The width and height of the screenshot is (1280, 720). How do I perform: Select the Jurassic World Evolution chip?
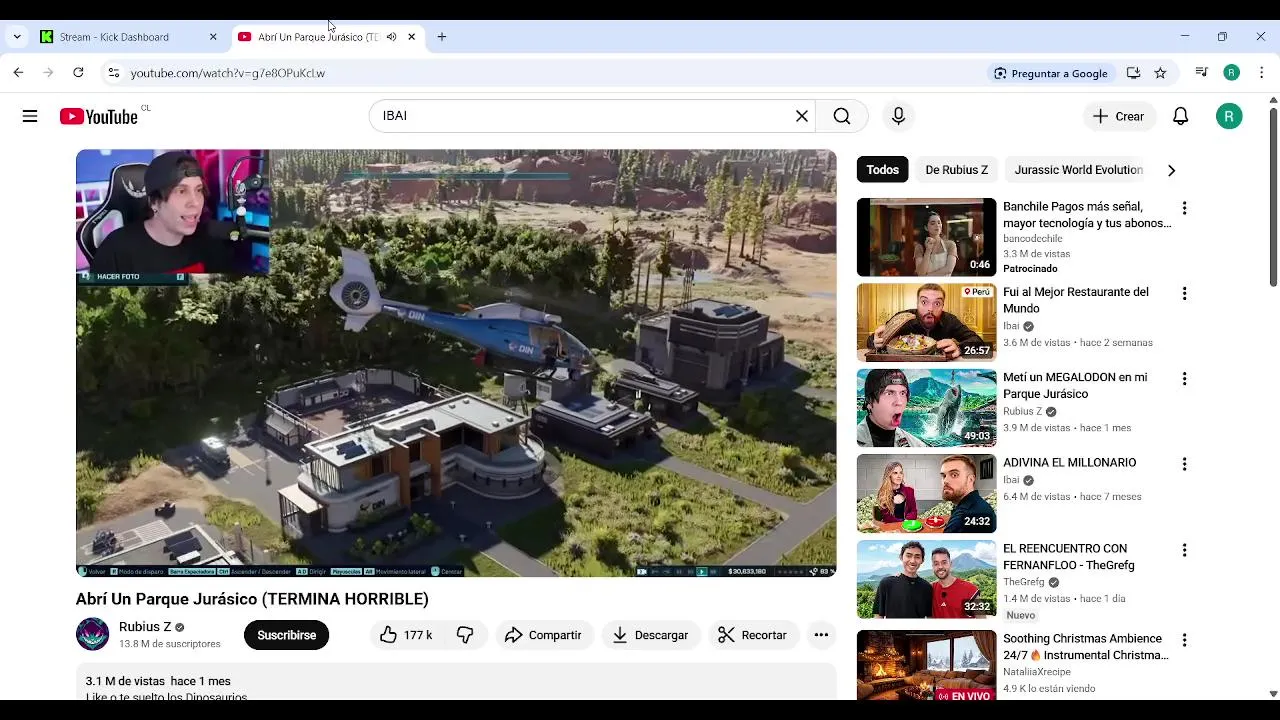coord(1078,170)
